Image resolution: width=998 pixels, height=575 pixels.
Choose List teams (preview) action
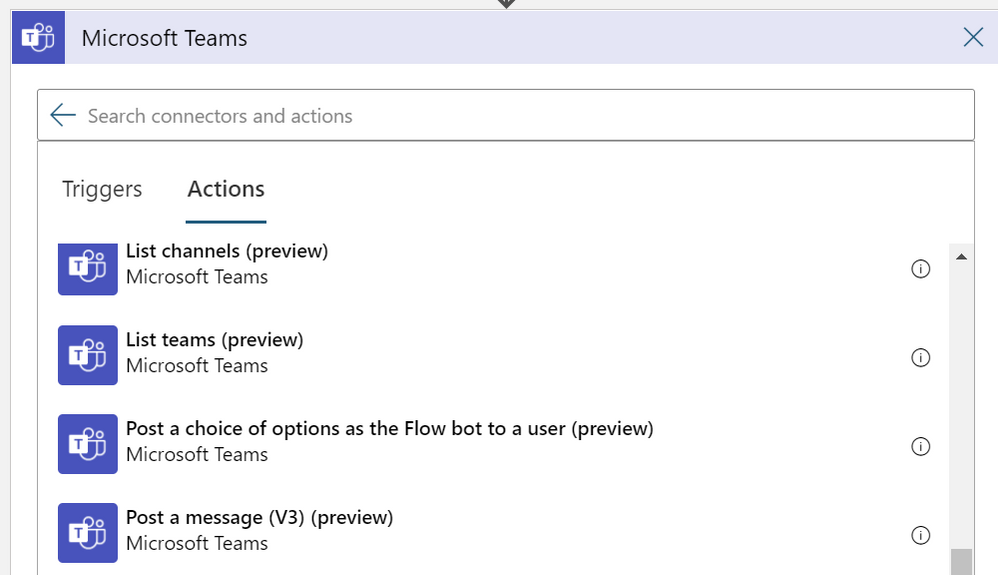pos(214,340)
